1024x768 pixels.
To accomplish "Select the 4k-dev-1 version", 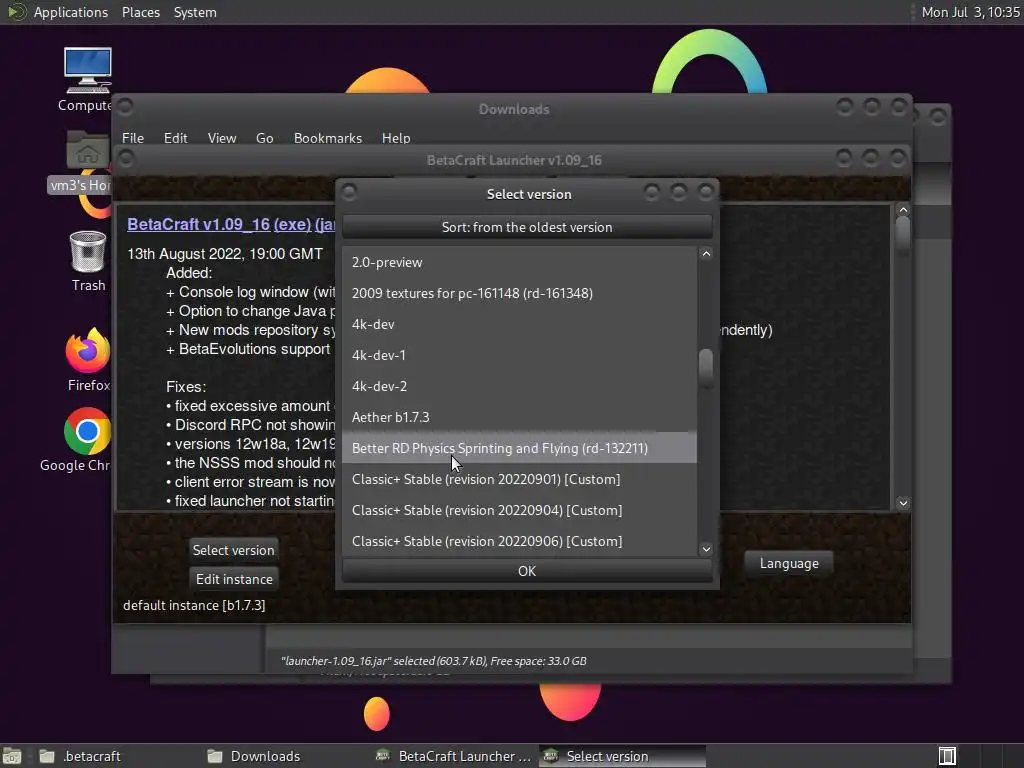I will [519, 355].
